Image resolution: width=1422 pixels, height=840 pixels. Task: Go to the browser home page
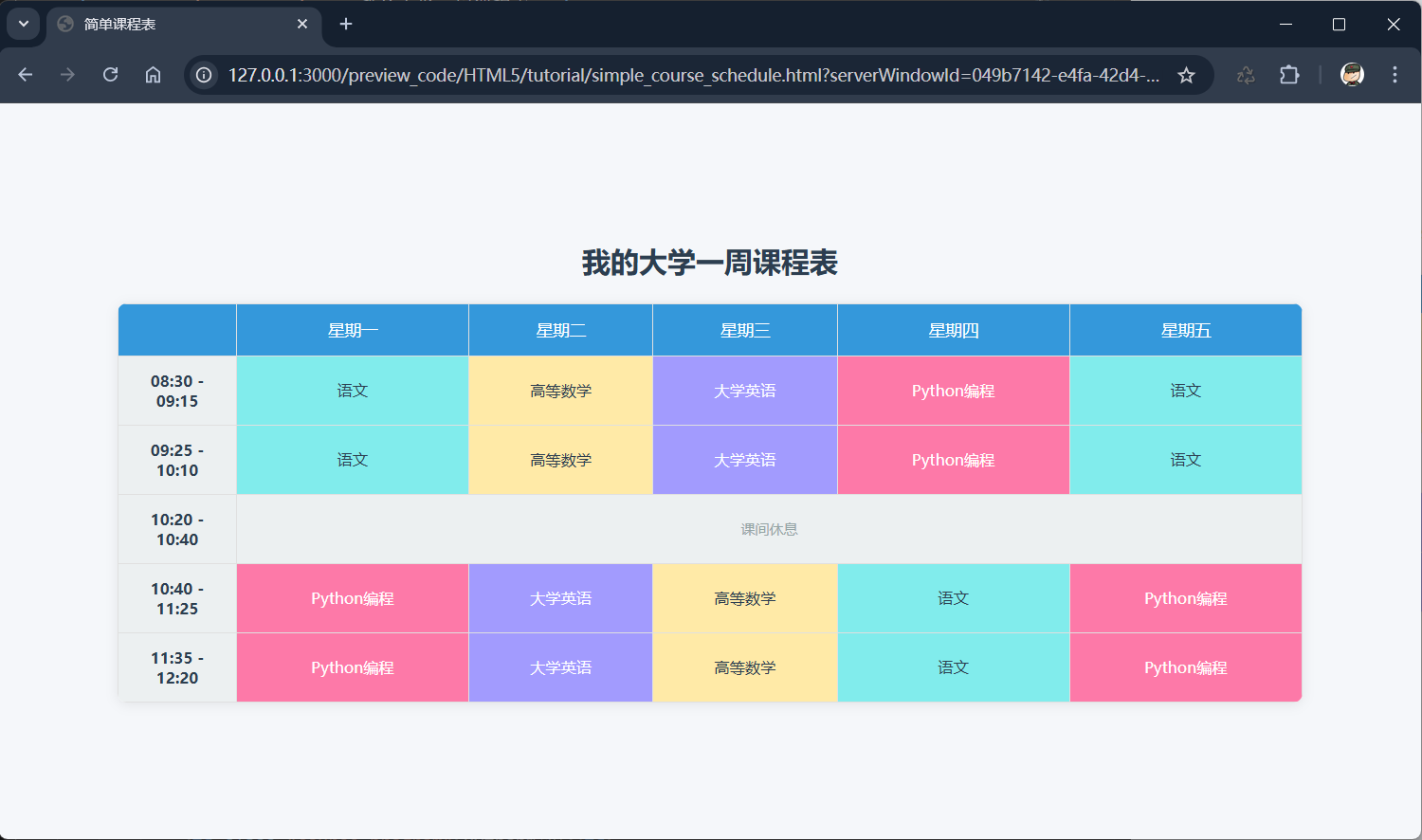point(153,75)
